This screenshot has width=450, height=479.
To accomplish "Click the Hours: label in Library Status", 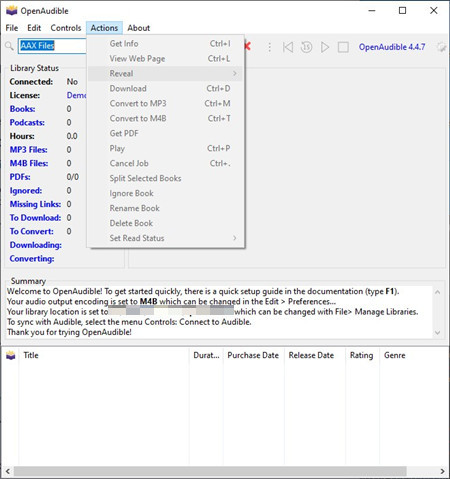I will (x=22, y=136).
